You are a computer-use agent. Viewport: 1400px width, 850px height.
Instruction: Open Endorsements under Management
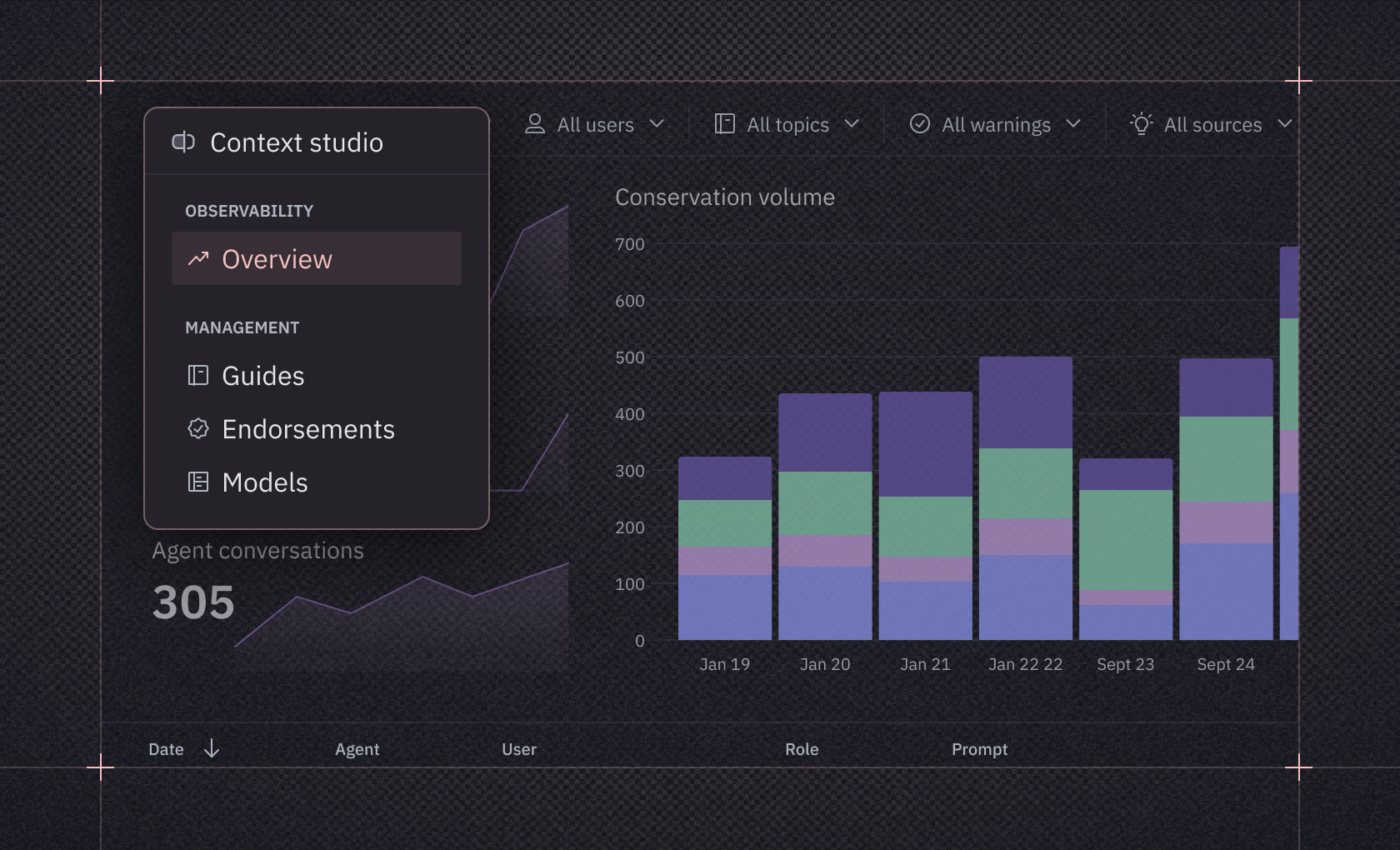coord(308,429)
